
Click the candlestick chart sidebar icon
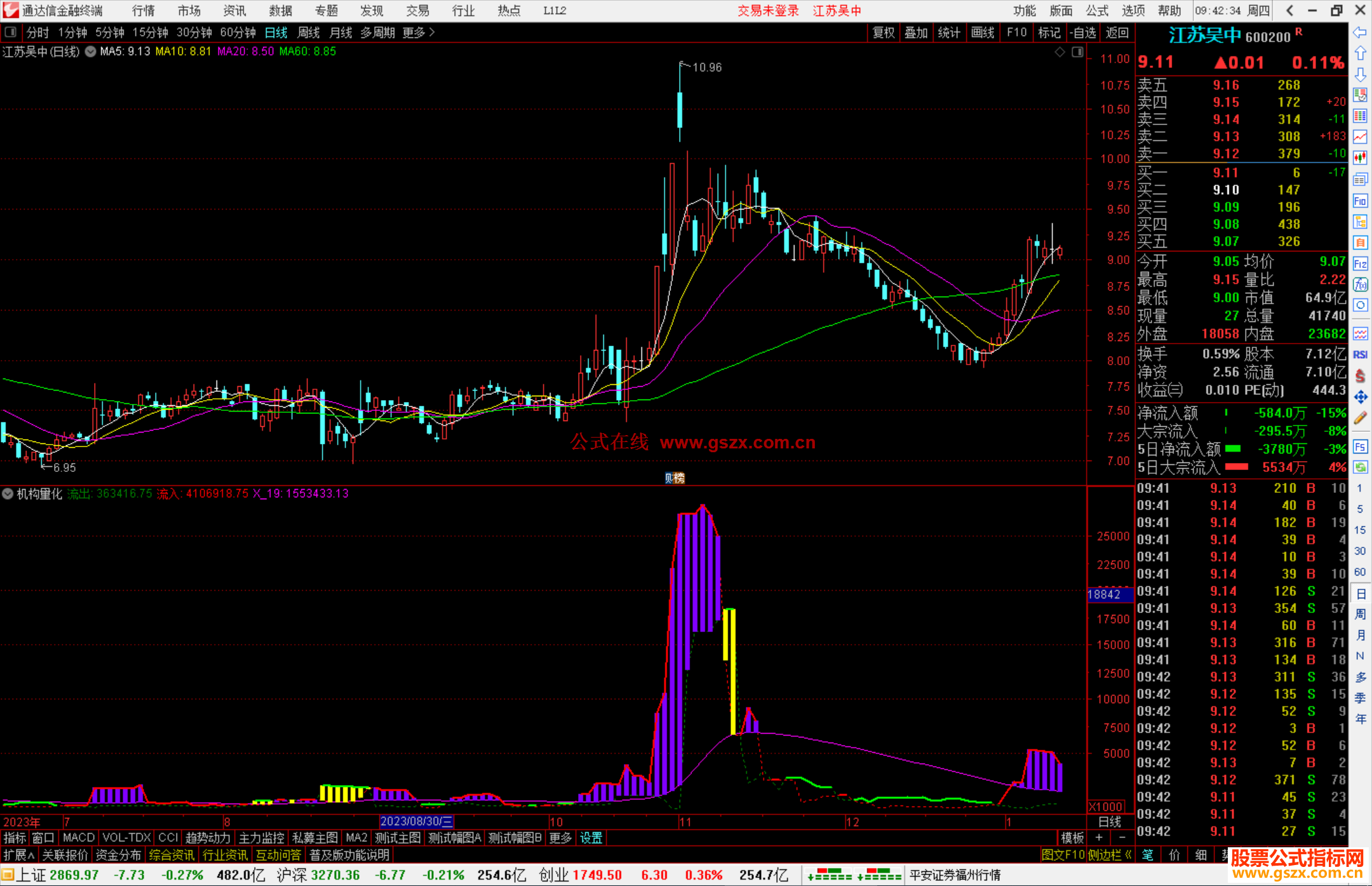click(x=1360, y=158)
